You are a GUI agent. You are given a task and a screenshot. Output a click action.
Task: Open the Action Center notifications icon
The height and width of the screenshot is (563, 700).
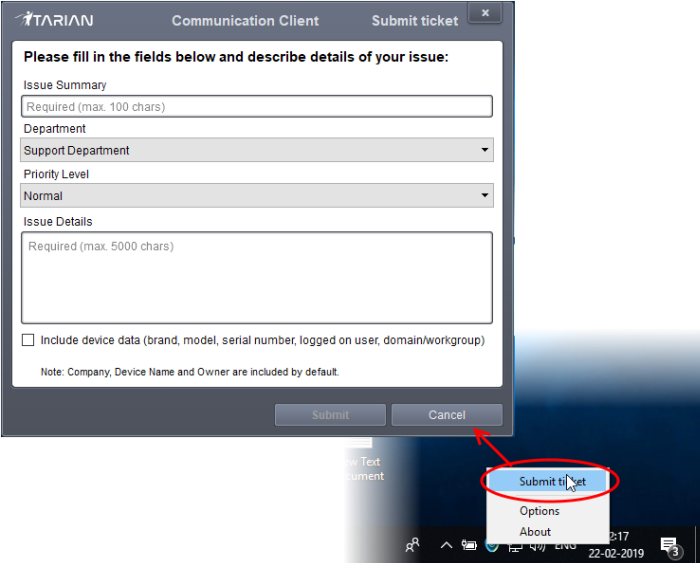pyautogui.click(x=671, y=547)
